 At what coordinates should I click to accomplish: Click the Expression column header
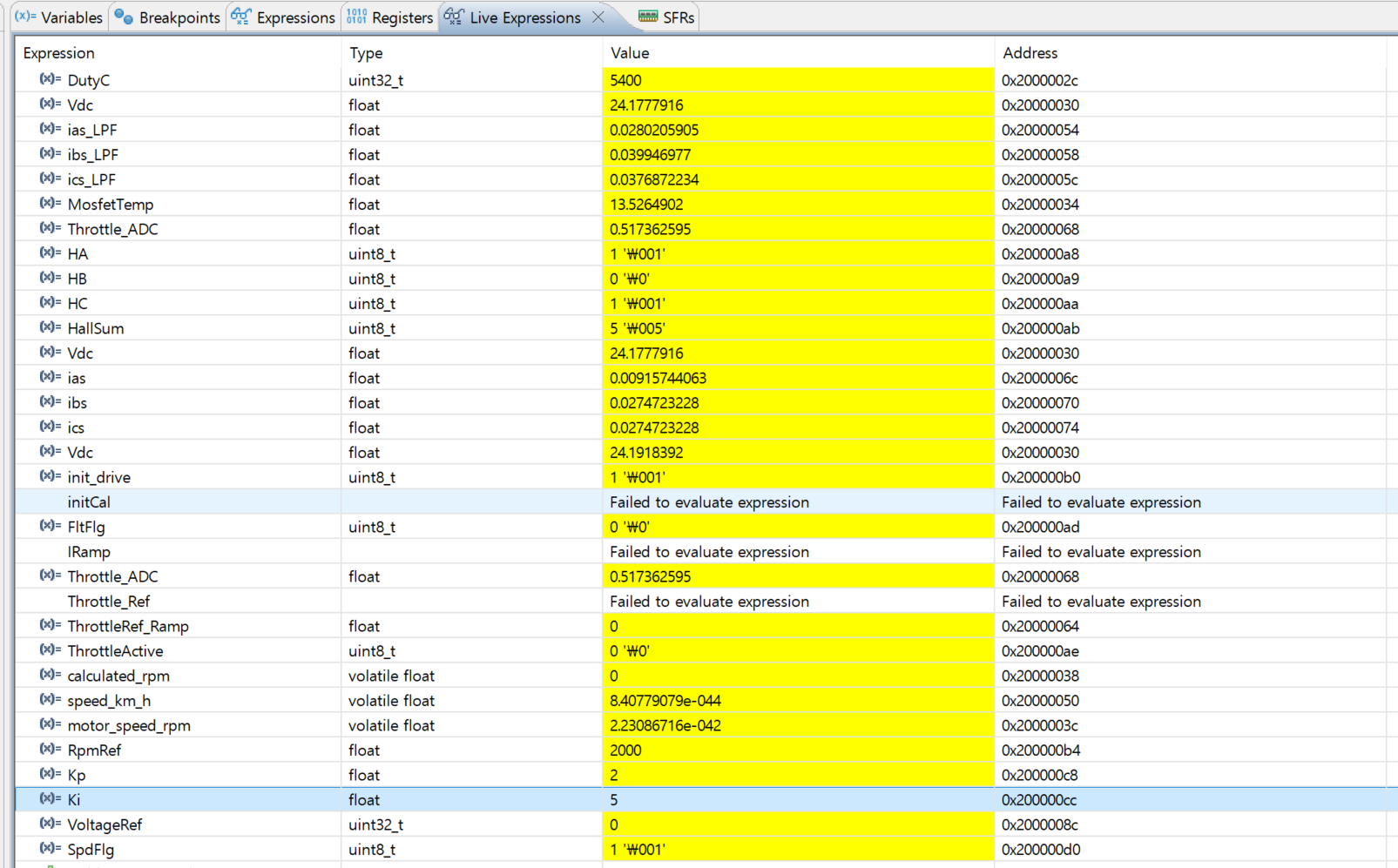(x=59, y=52)
